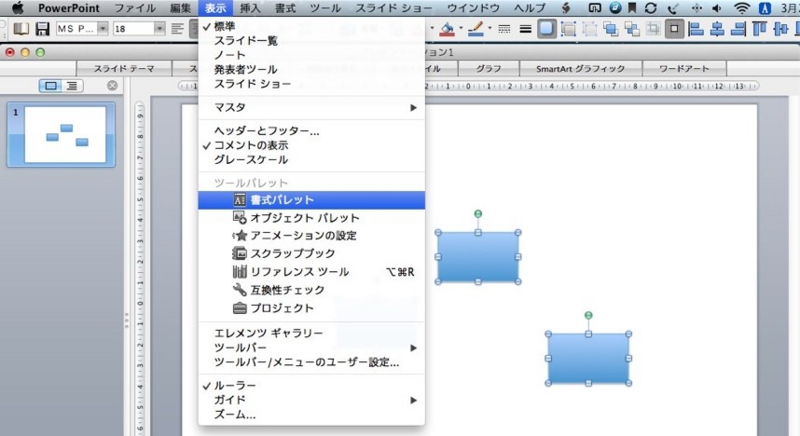Open ズーム... dialog
This screenshot has height=436, width=800.
point(311,415)
